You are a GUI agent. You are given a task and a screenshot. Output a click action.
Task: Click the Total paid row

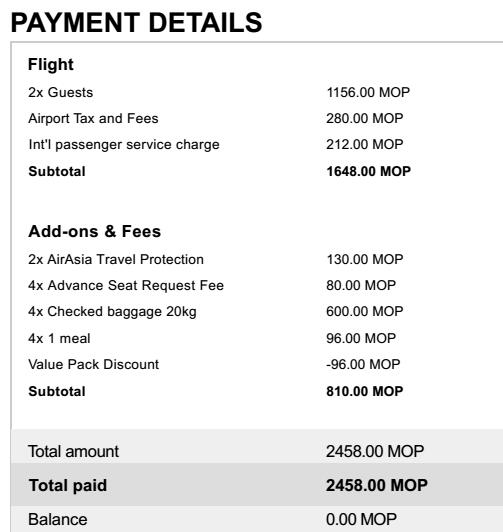pos(257,485)
